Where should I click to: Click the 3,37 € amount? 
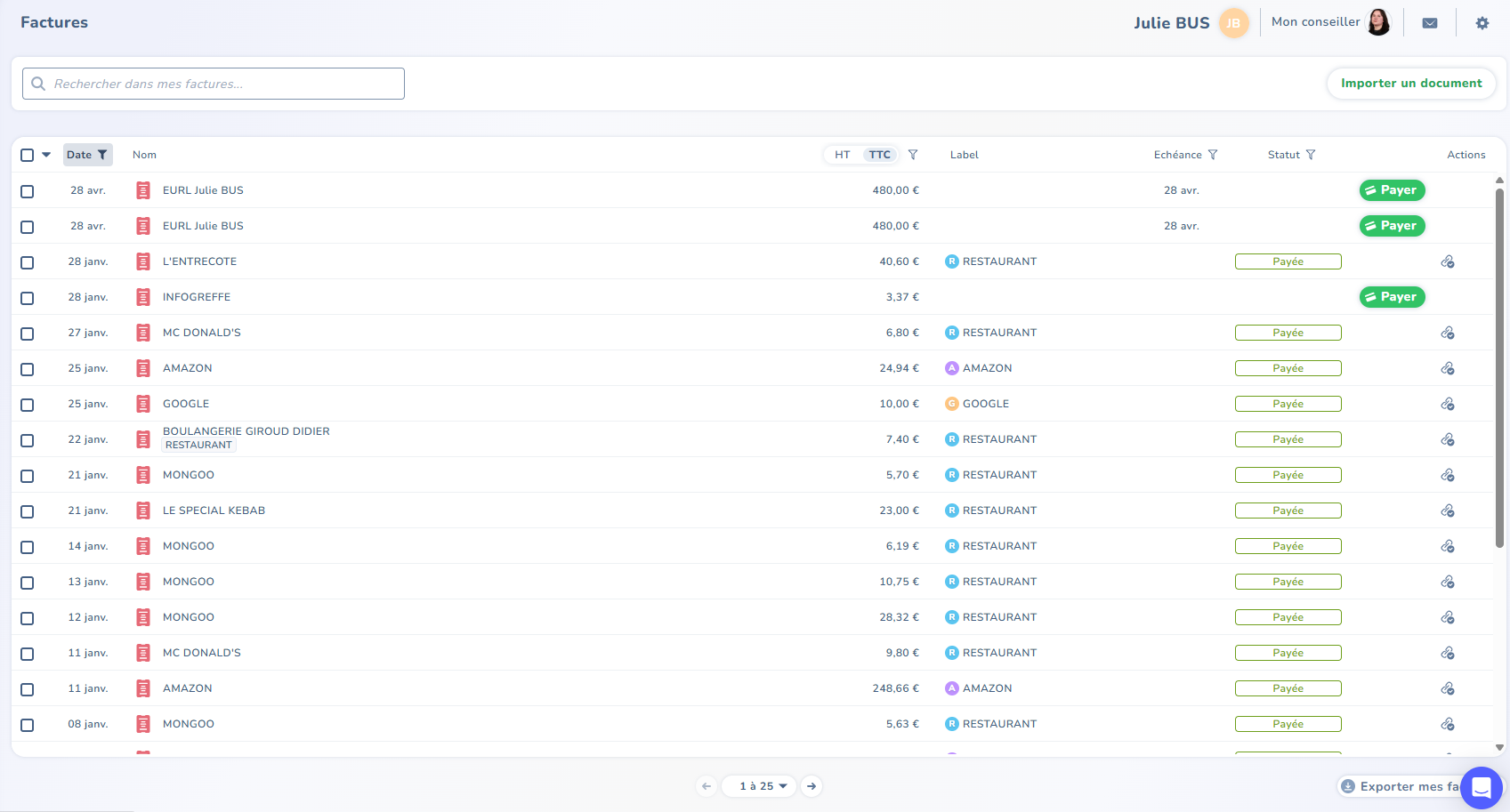(x=902, y=297)
